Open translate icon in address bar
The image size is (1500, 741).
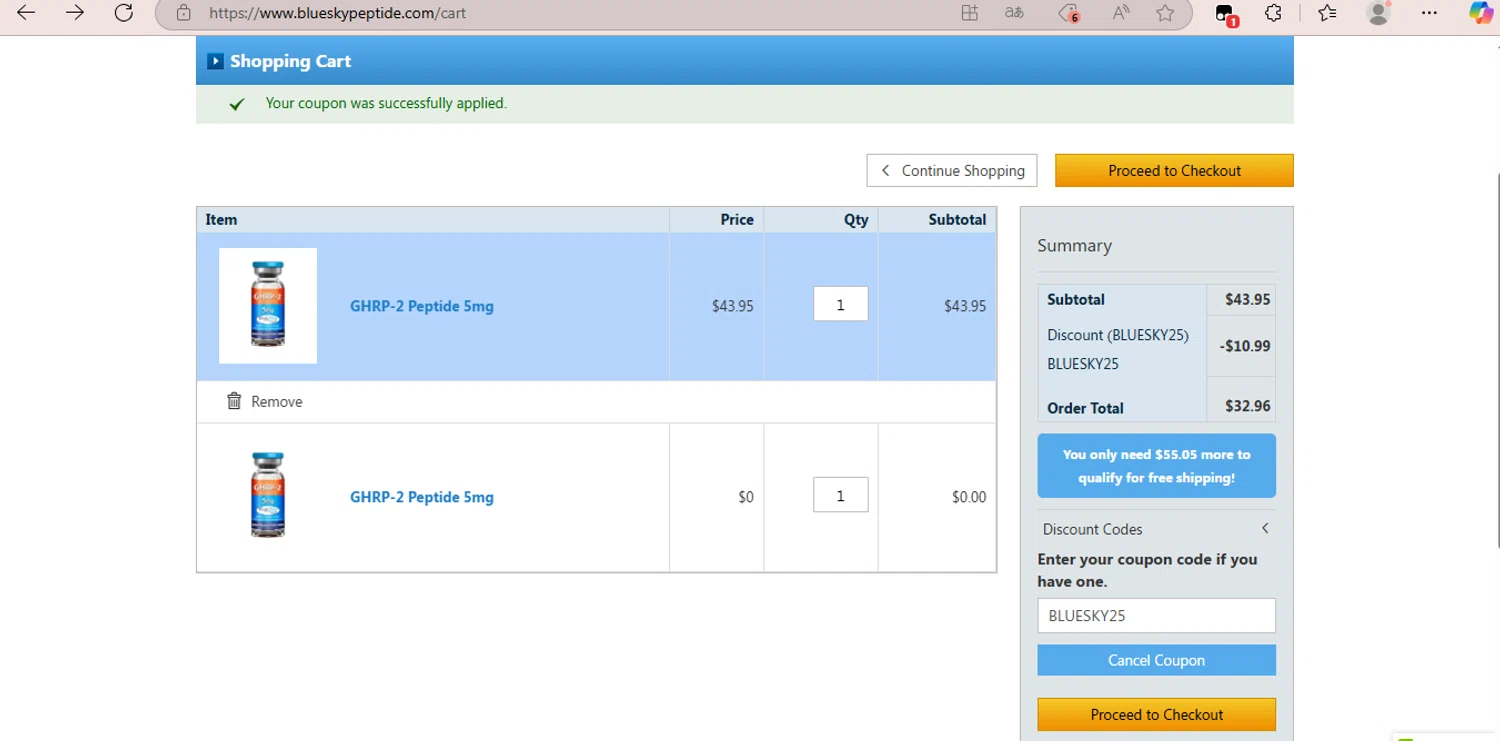[1014, 13]
